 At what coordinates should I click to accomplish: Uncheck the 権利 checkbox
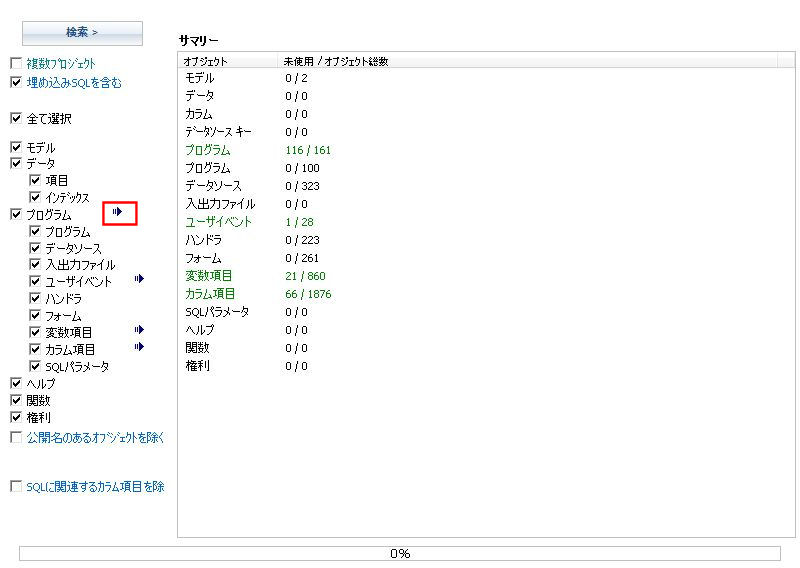click(16, 417)
